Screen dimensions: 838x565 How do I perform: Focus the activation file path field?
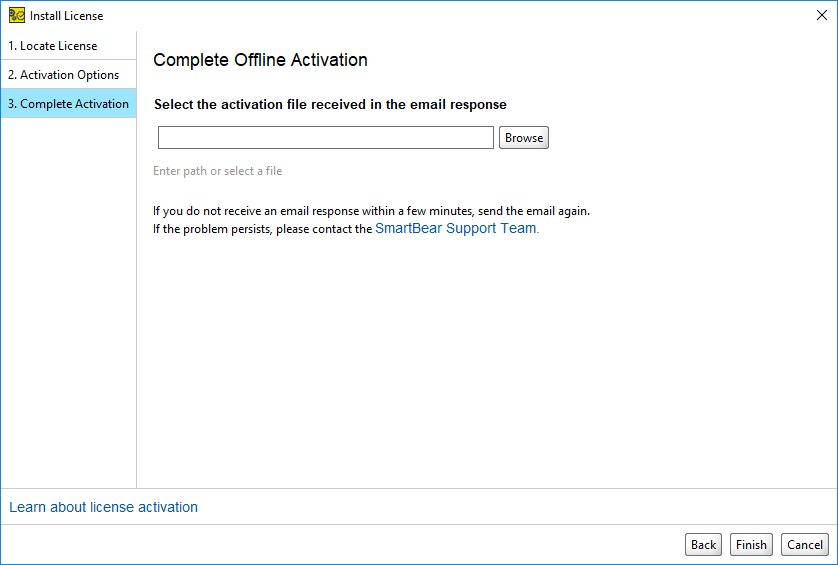click(325, 137)
